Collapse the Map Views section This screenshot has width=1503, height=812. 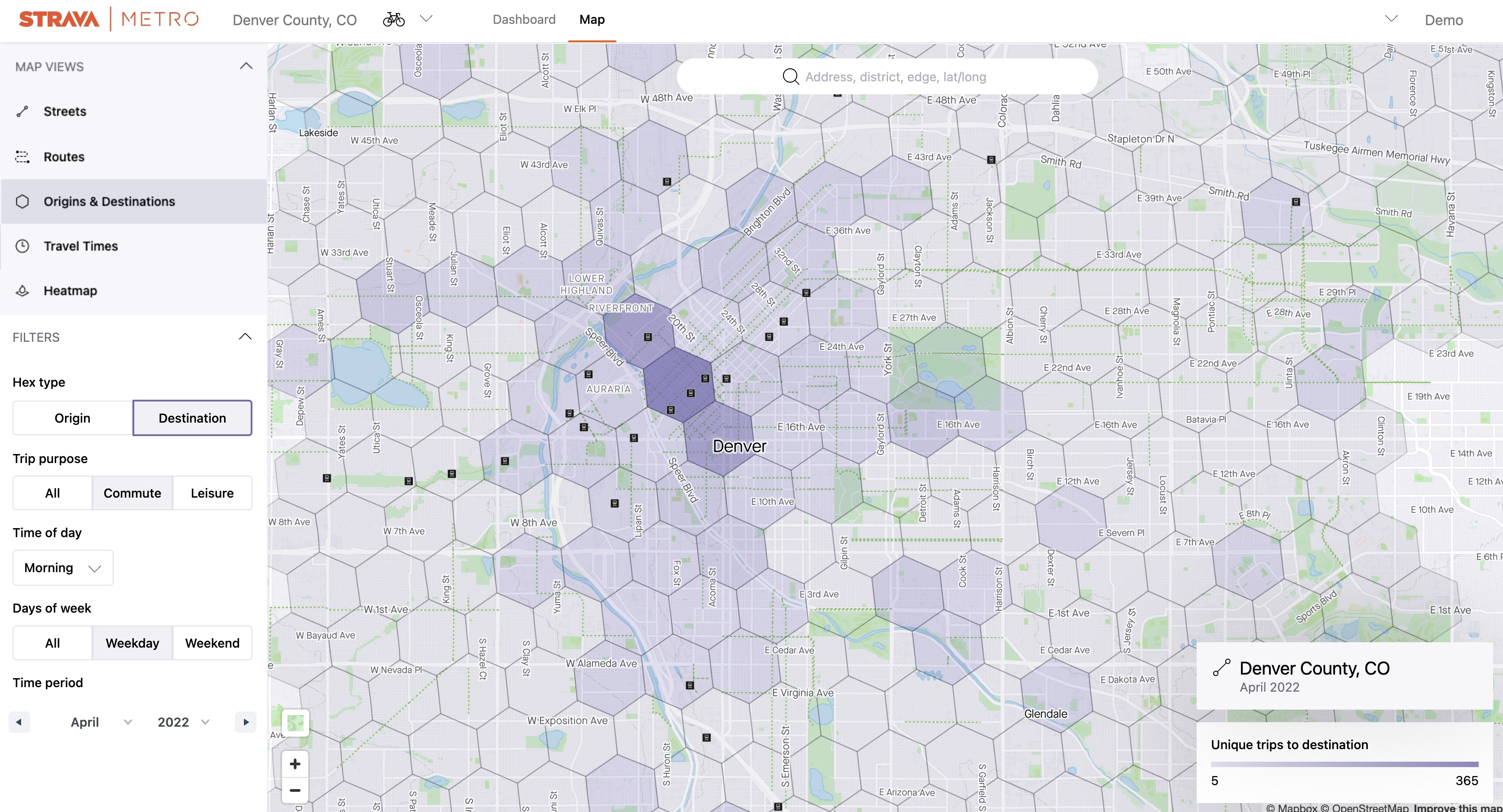tap(246, 66)
